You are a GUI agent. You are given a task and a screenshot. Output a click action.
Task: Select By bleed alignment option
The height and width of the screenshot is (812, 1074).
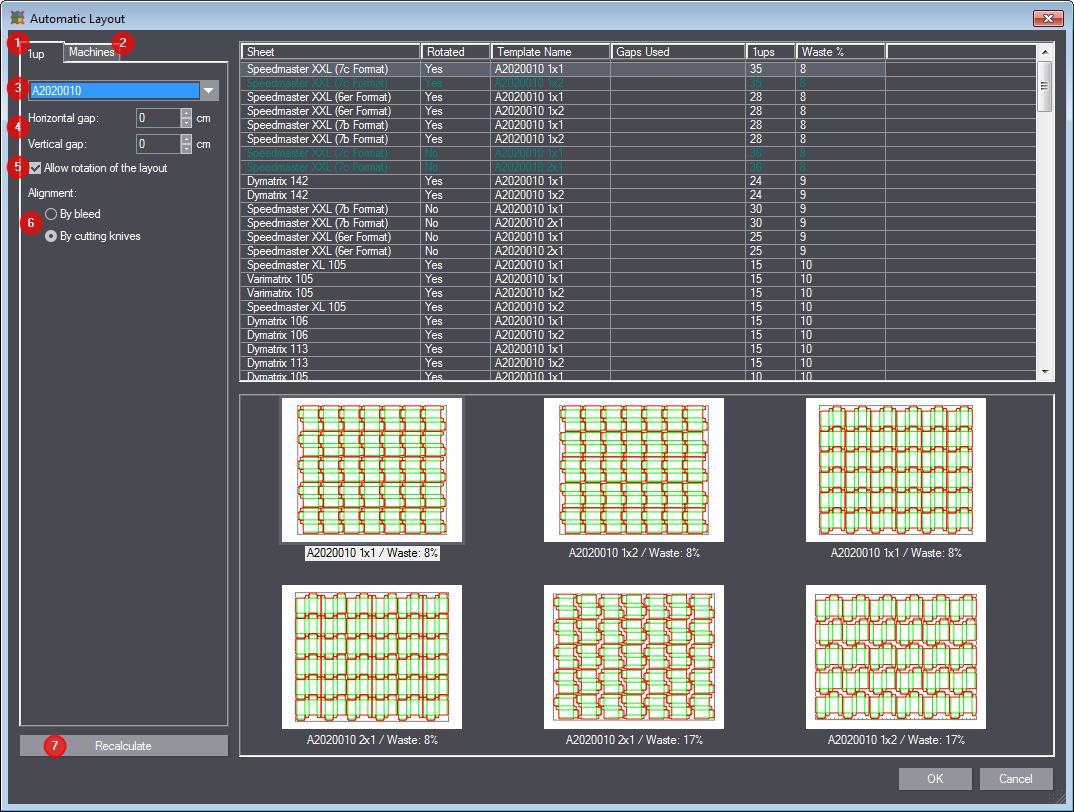[x=51, y=214]
